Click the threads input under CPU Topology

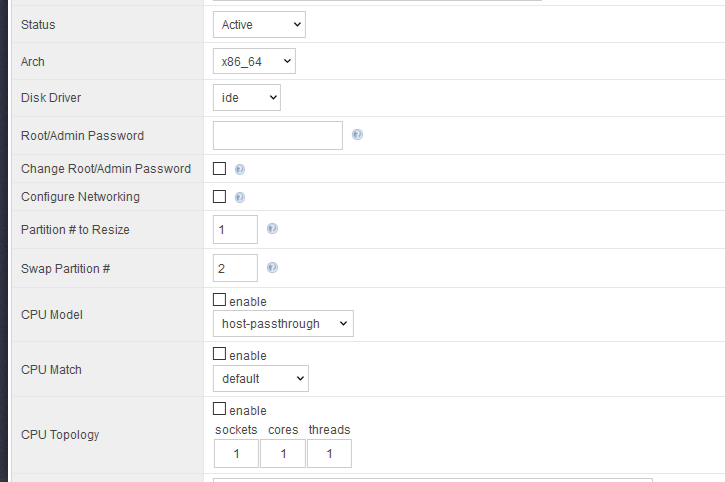pyautogui.click(x=329, y=454)
